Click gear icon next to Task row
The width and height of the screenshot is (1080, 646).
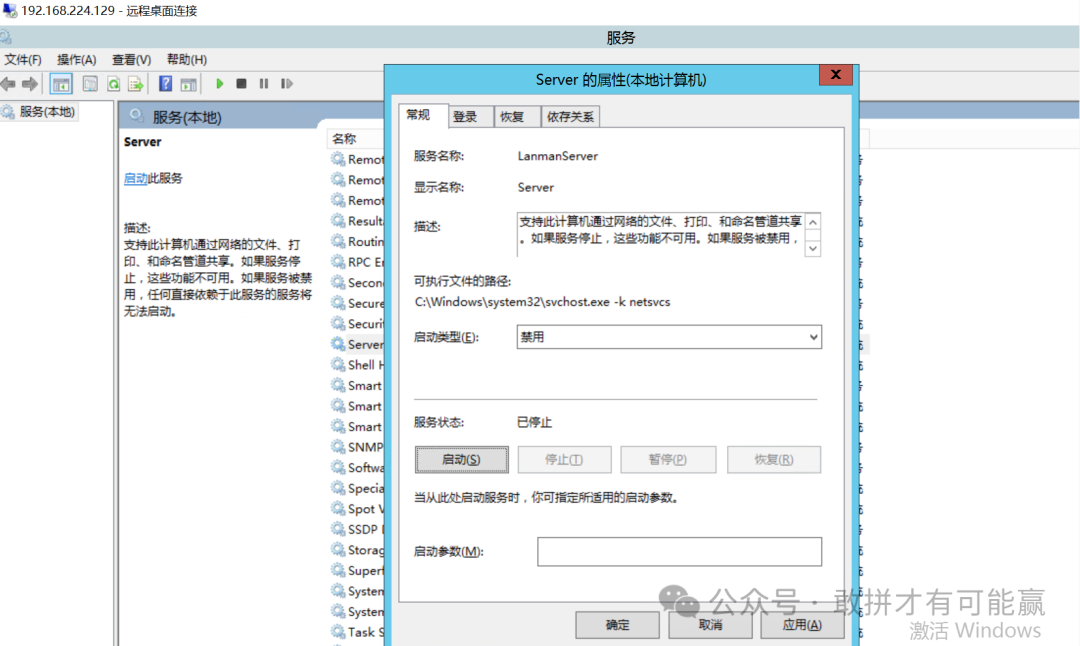(338, 632)
